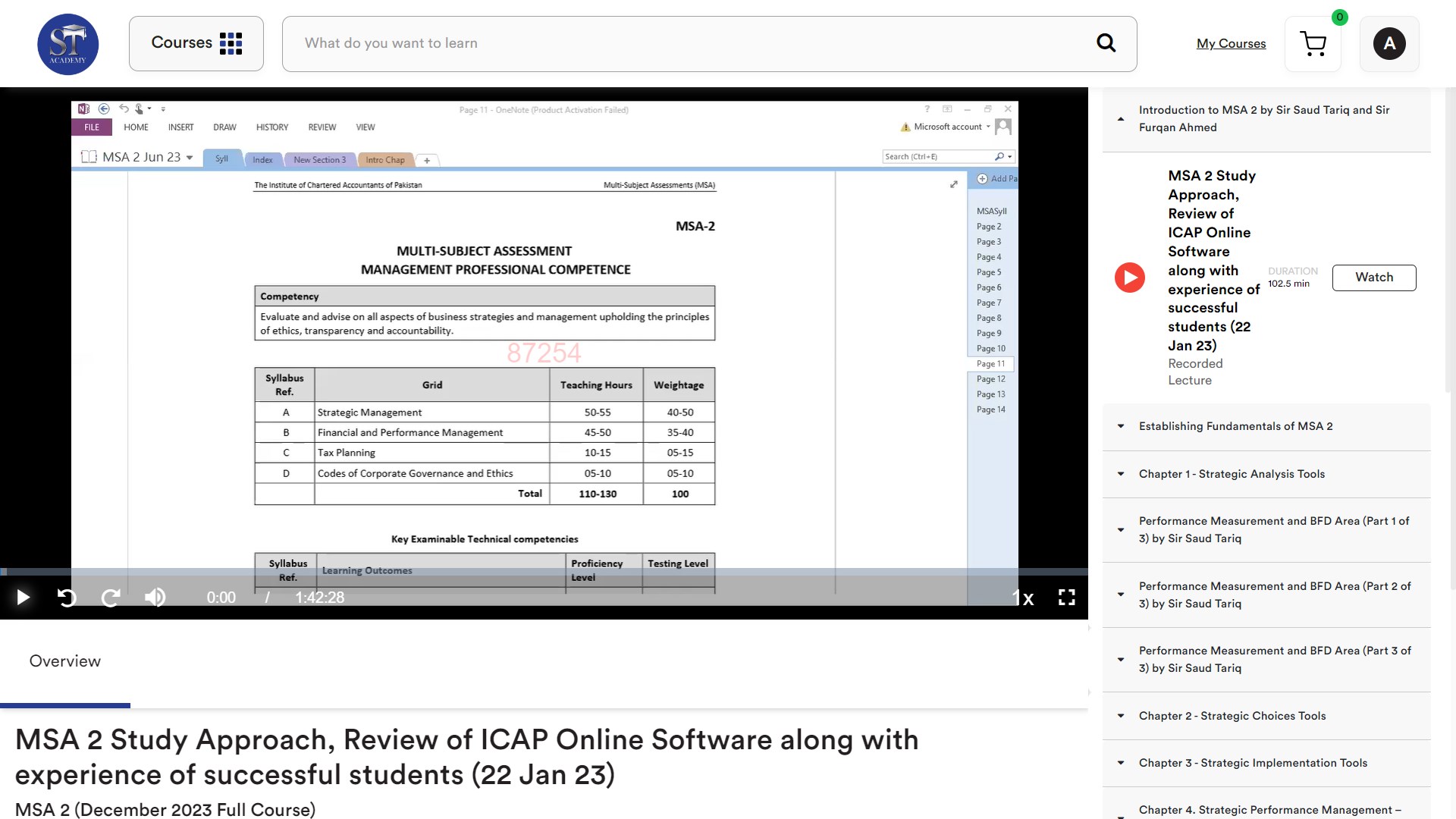Open the Courses grid menu

coord(196,43)
